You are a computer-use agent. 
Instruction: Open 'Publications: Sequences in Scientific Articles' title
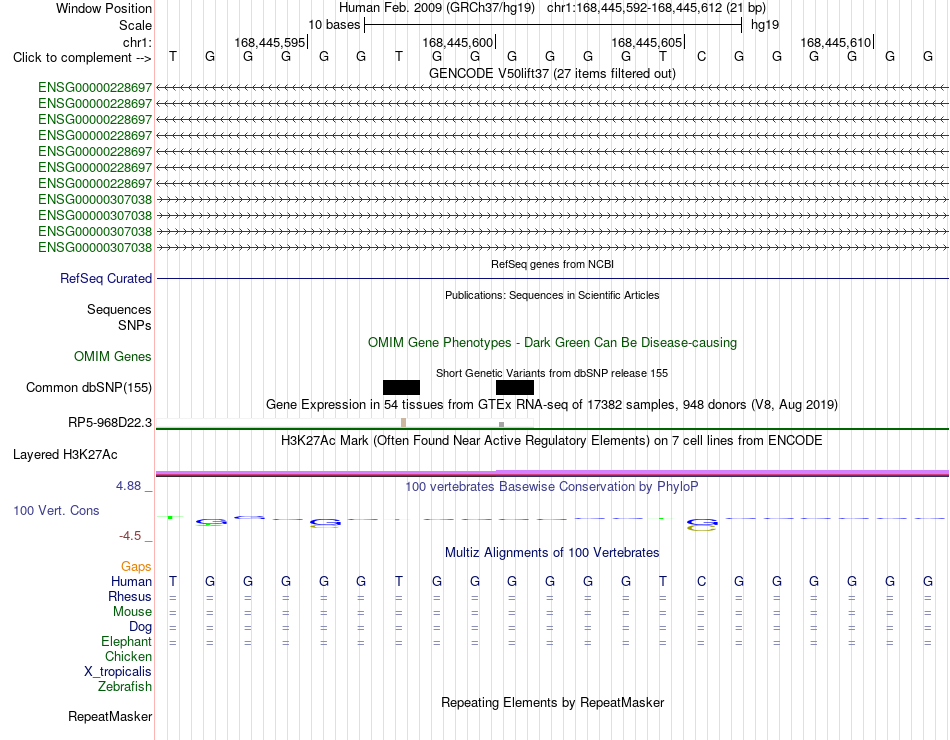(552, 295)
